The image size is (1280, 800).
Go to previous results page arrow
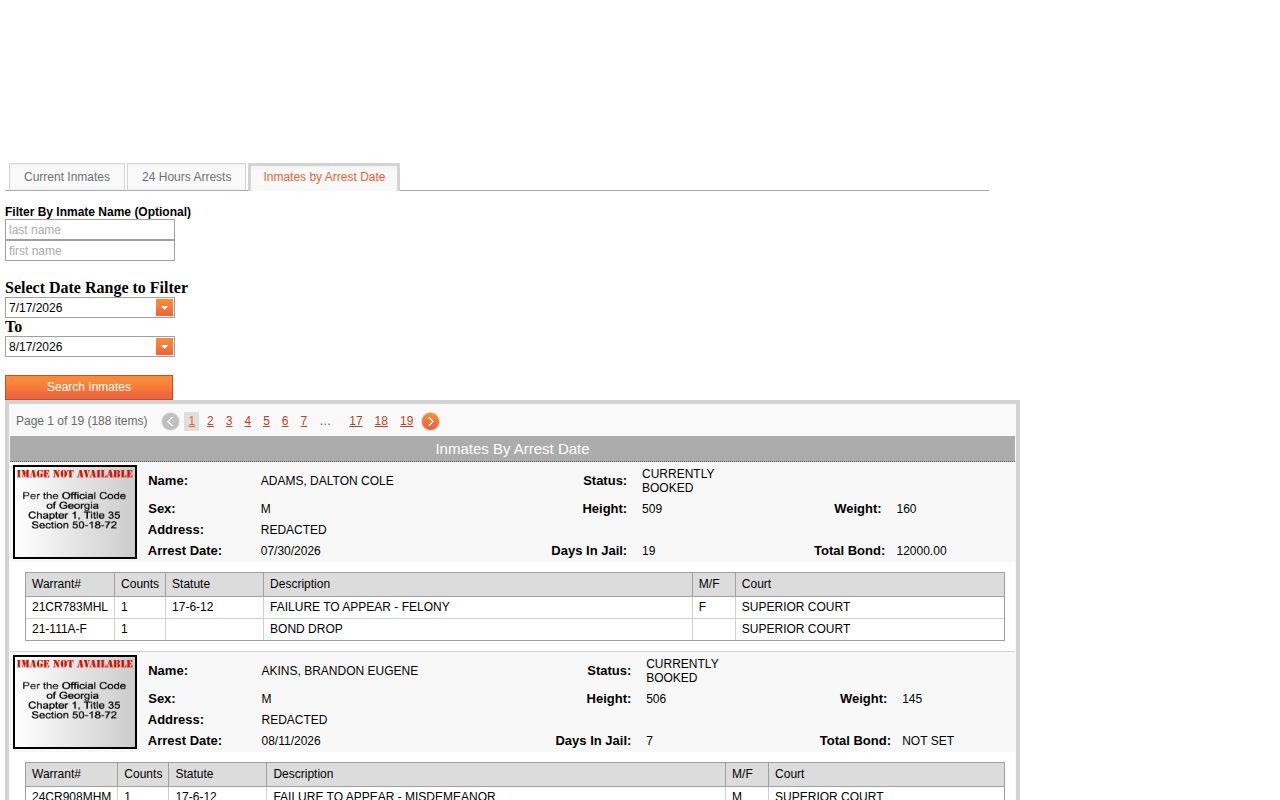(171, 421)
